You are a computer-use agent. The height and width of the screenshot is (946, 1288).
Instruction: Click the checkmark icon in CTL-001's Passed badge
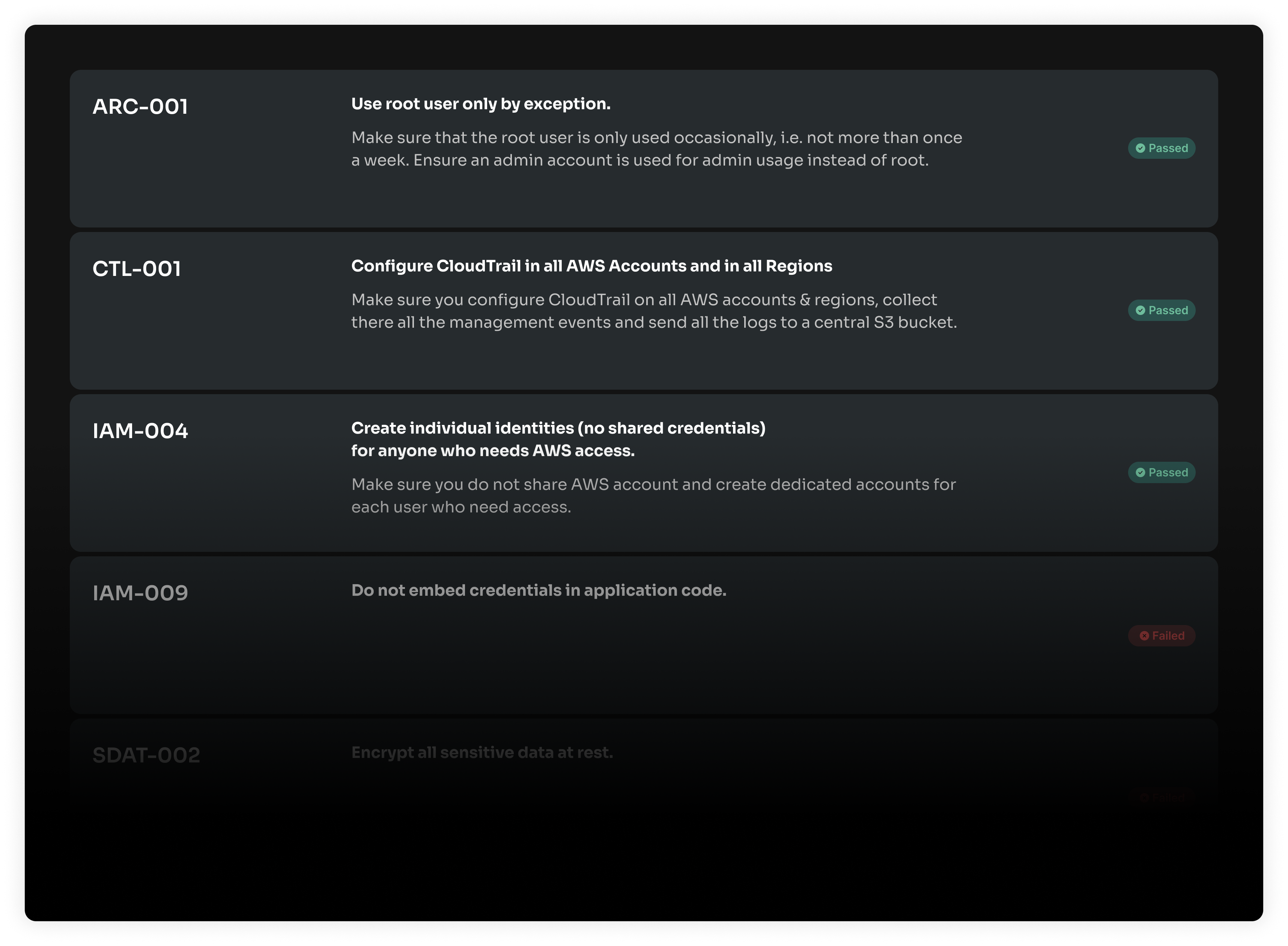click(x=1140, y=310)
